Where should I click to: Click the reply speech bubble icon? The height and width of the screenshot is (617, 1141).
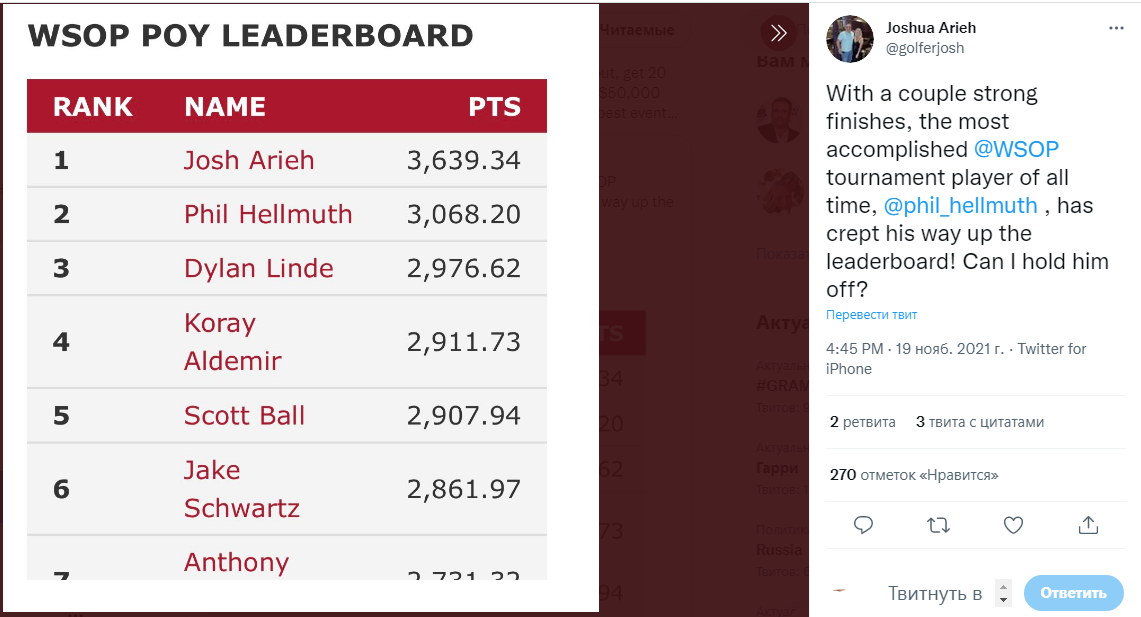click(x=863, y=525)
